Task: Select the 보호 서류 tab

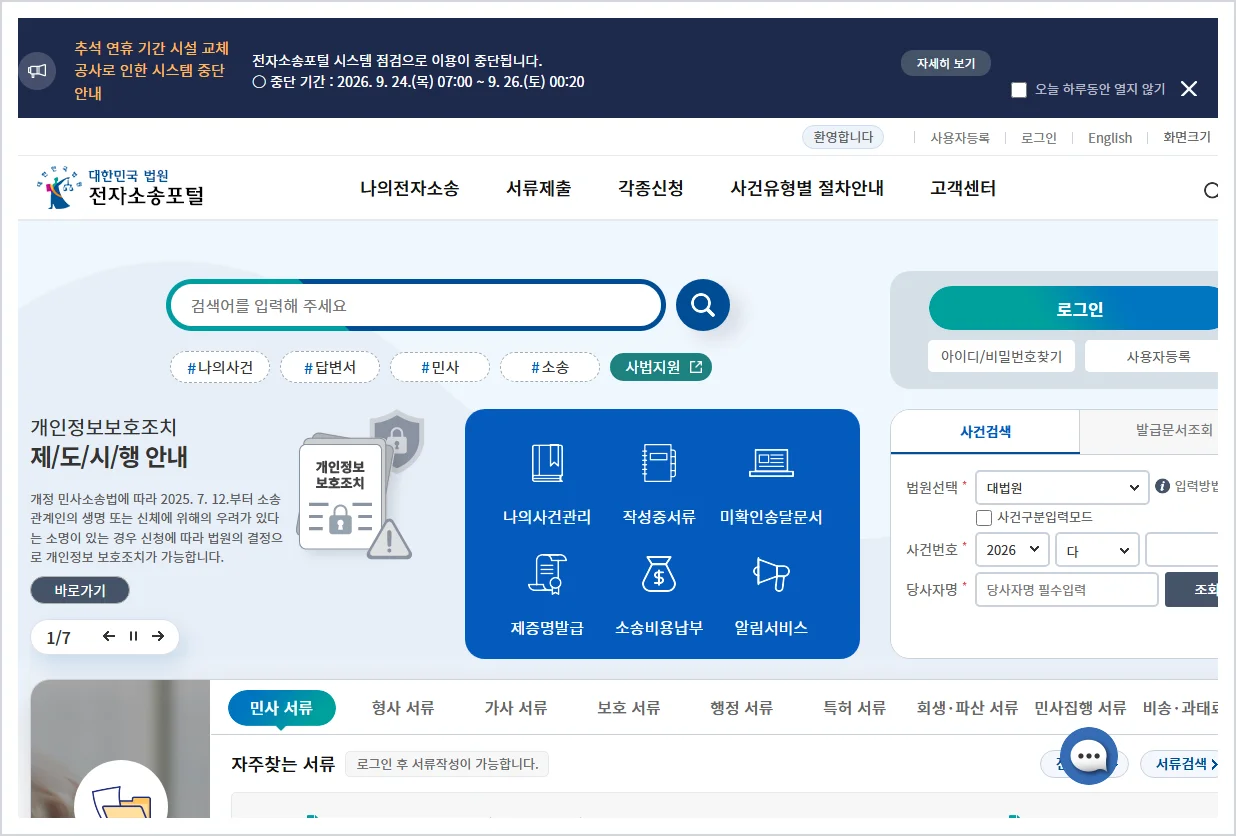Action: [x=629, y=708]
